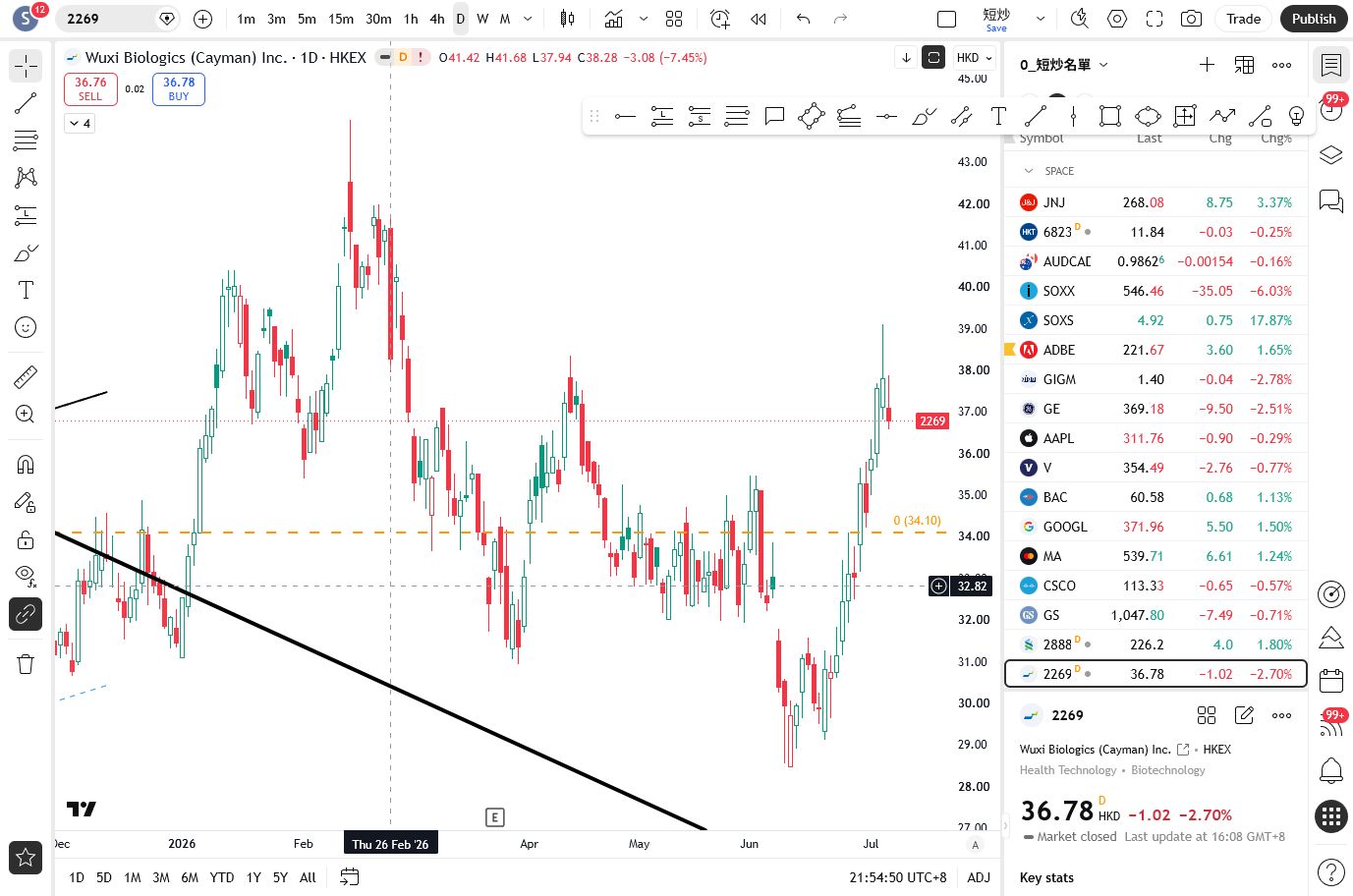Open quick search lightning icon
Screen dimensions: 1353x896
[1079, 19]
